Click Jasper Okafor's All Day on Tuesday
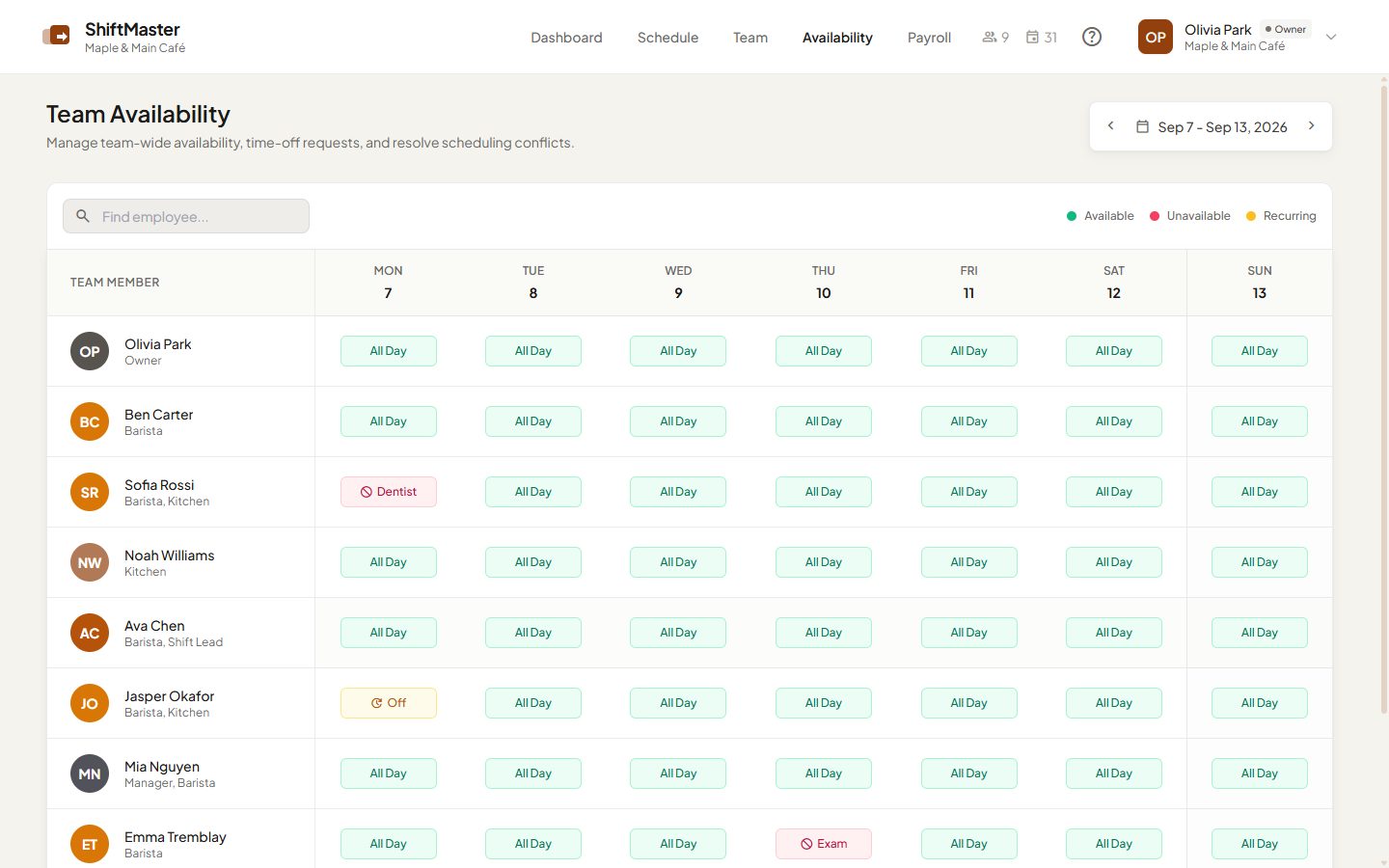 point(533,703)
